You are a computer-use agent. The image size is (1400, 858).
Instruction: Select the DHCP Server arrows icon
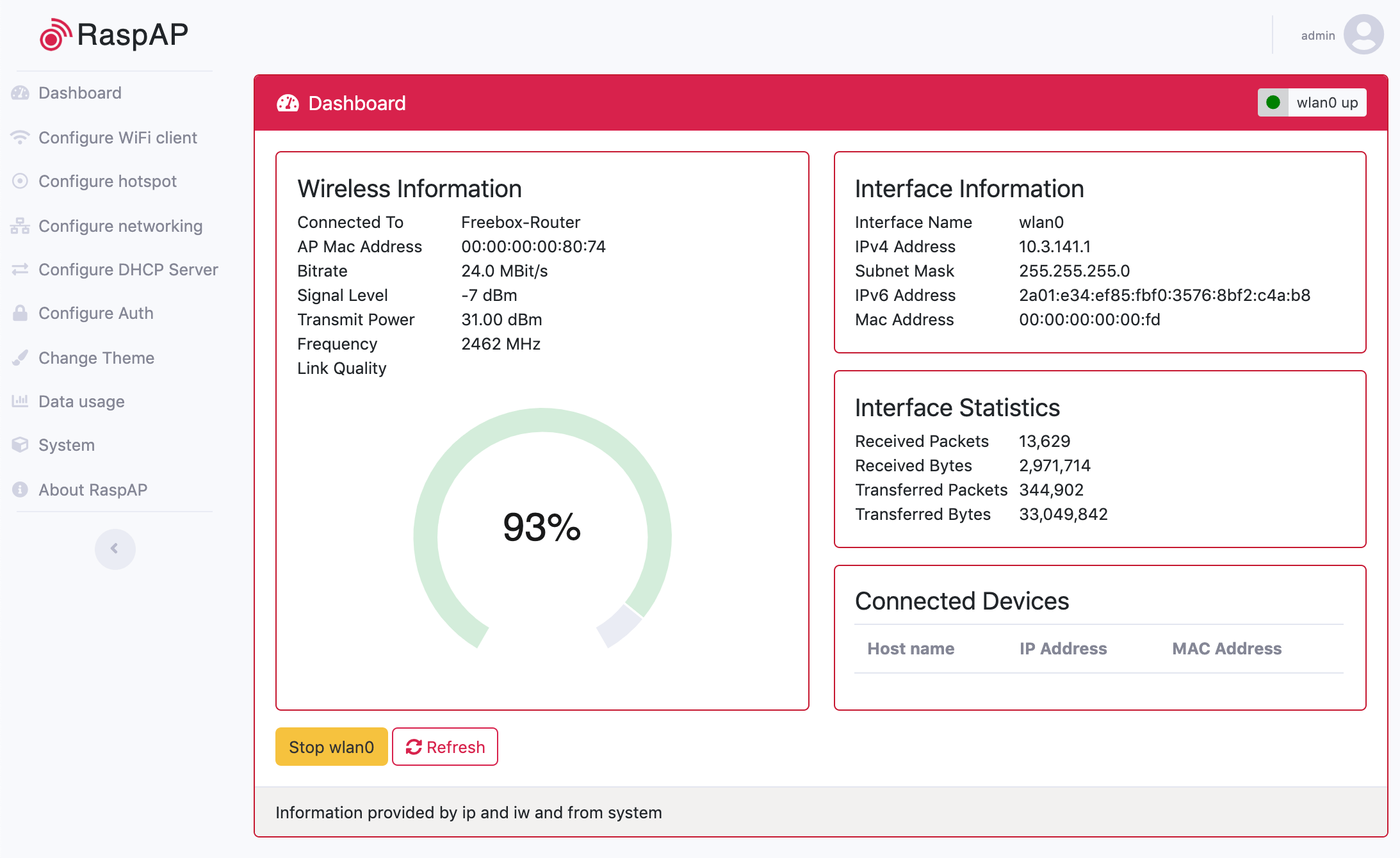[20, 269]
